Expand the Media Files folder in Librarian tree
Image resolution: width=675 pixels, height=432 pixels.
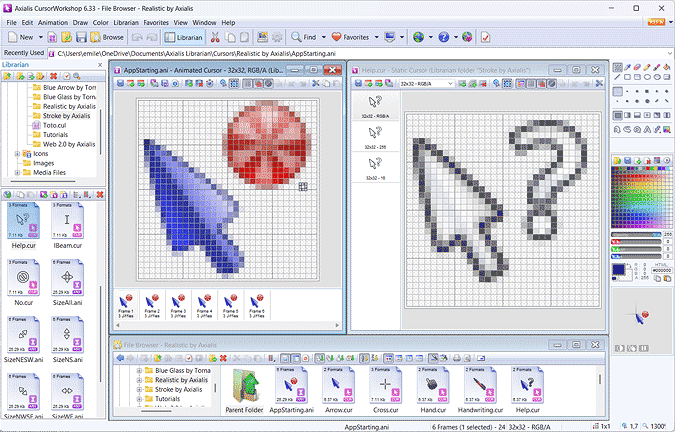(x=17, y=173)
